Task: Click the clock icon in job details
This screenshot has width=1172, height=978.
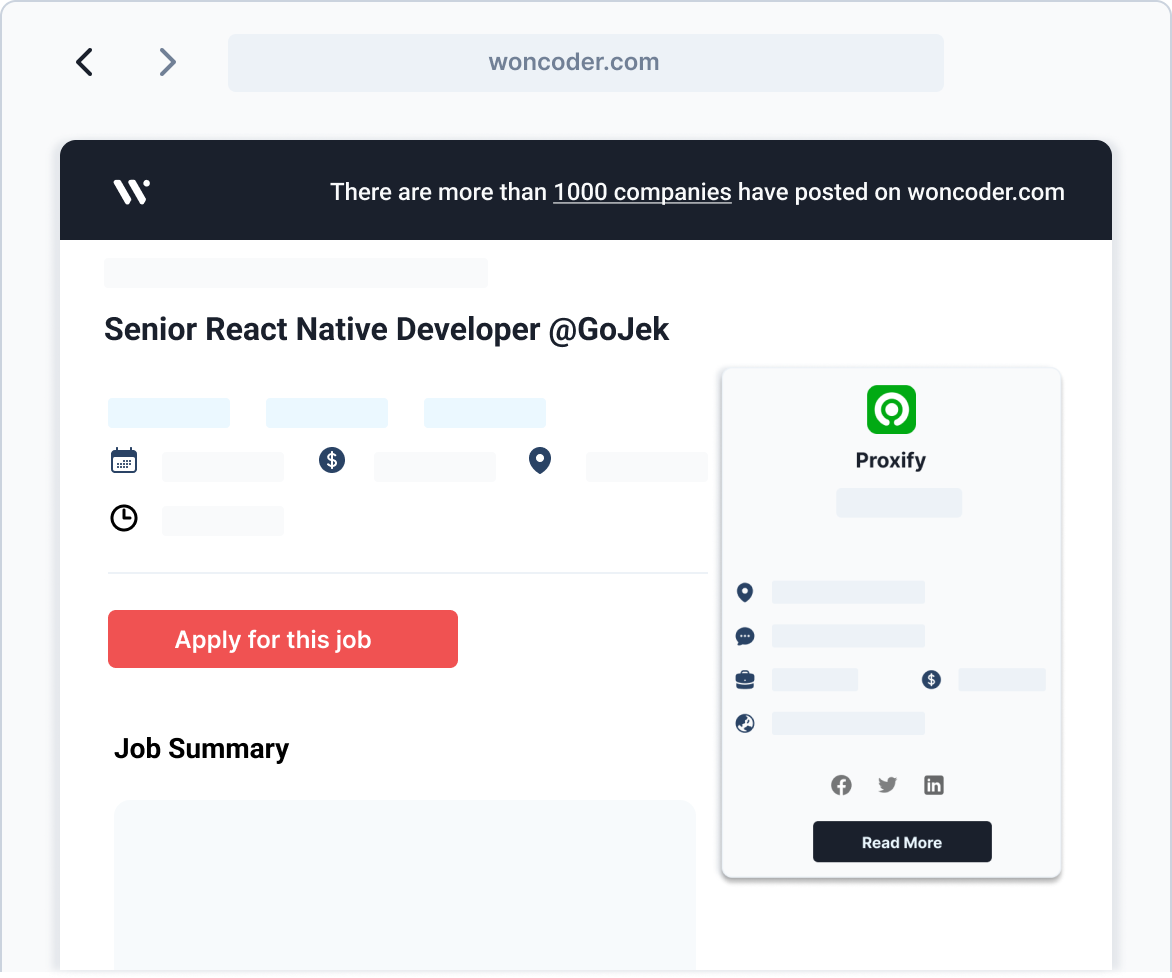Action: click(124, 518)
